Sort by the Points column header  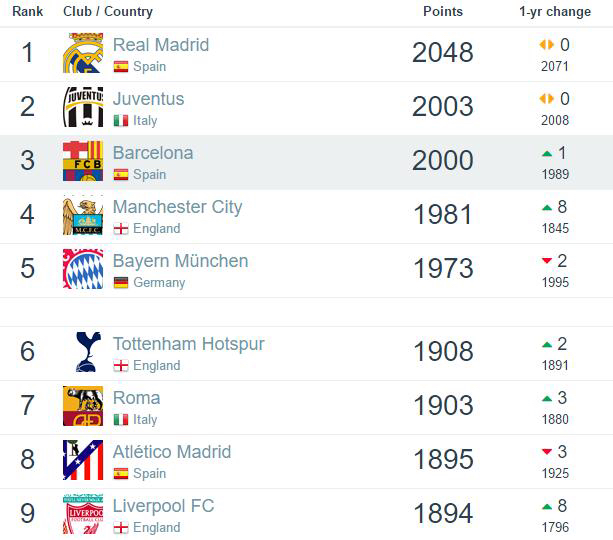pyautogui.click(x=443, y=12)
